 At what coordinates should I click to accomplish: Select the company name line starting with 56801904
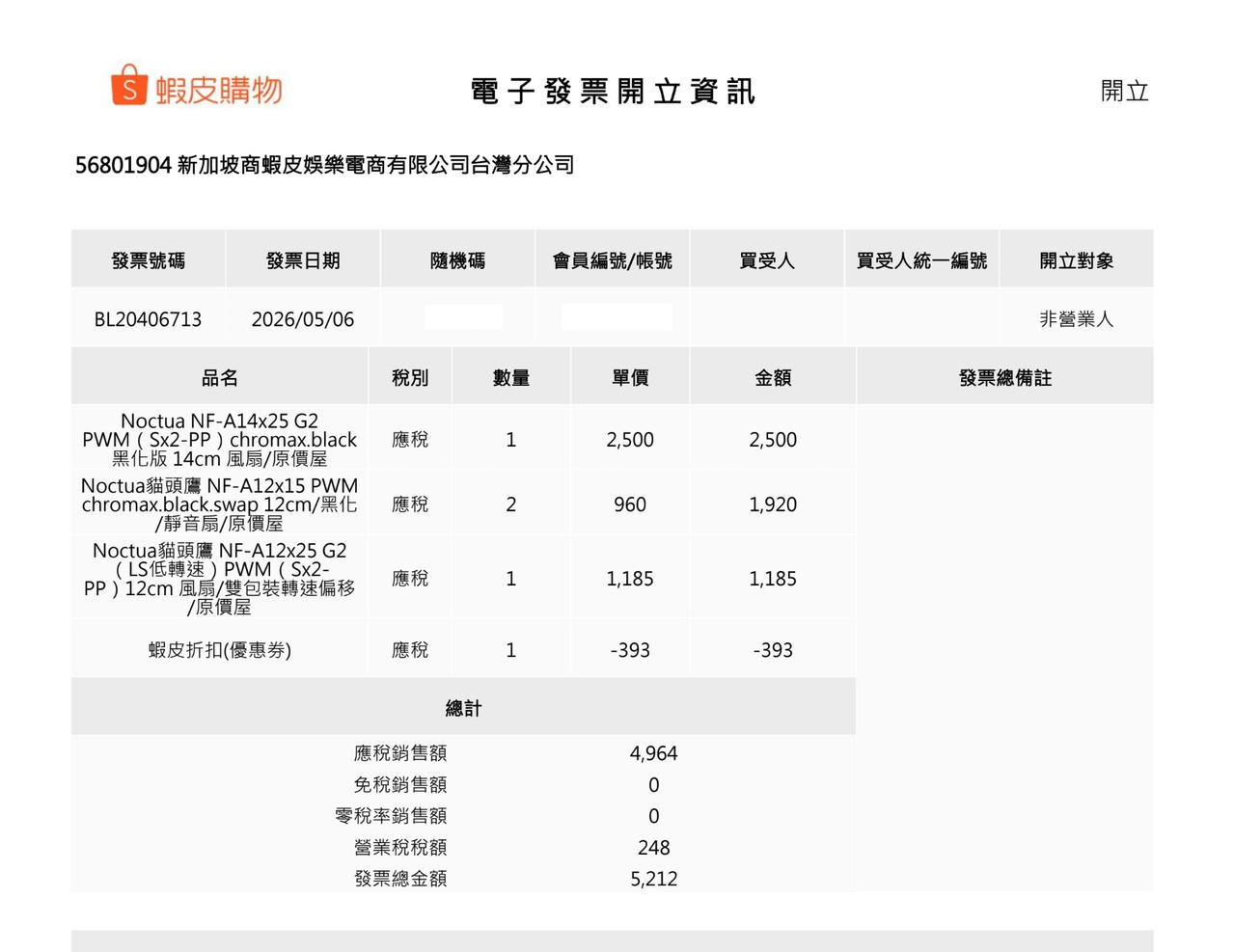(325, 165)
